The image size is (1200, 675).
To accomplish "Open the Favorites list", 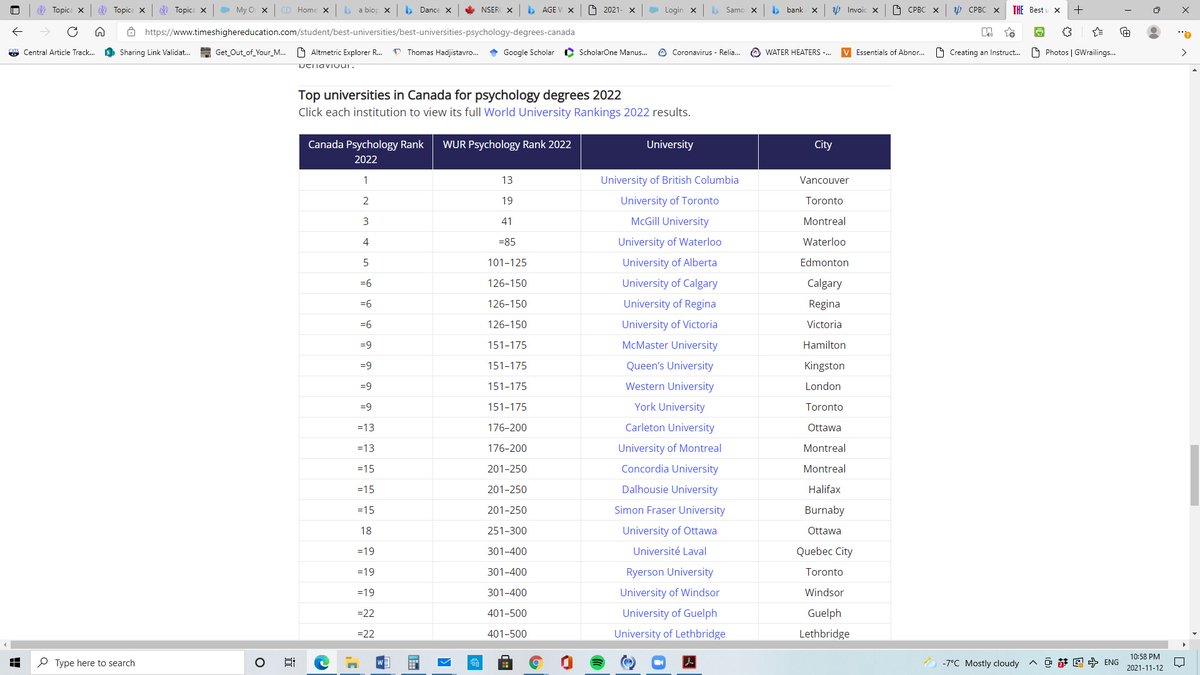I will (x=1097, y=31).
